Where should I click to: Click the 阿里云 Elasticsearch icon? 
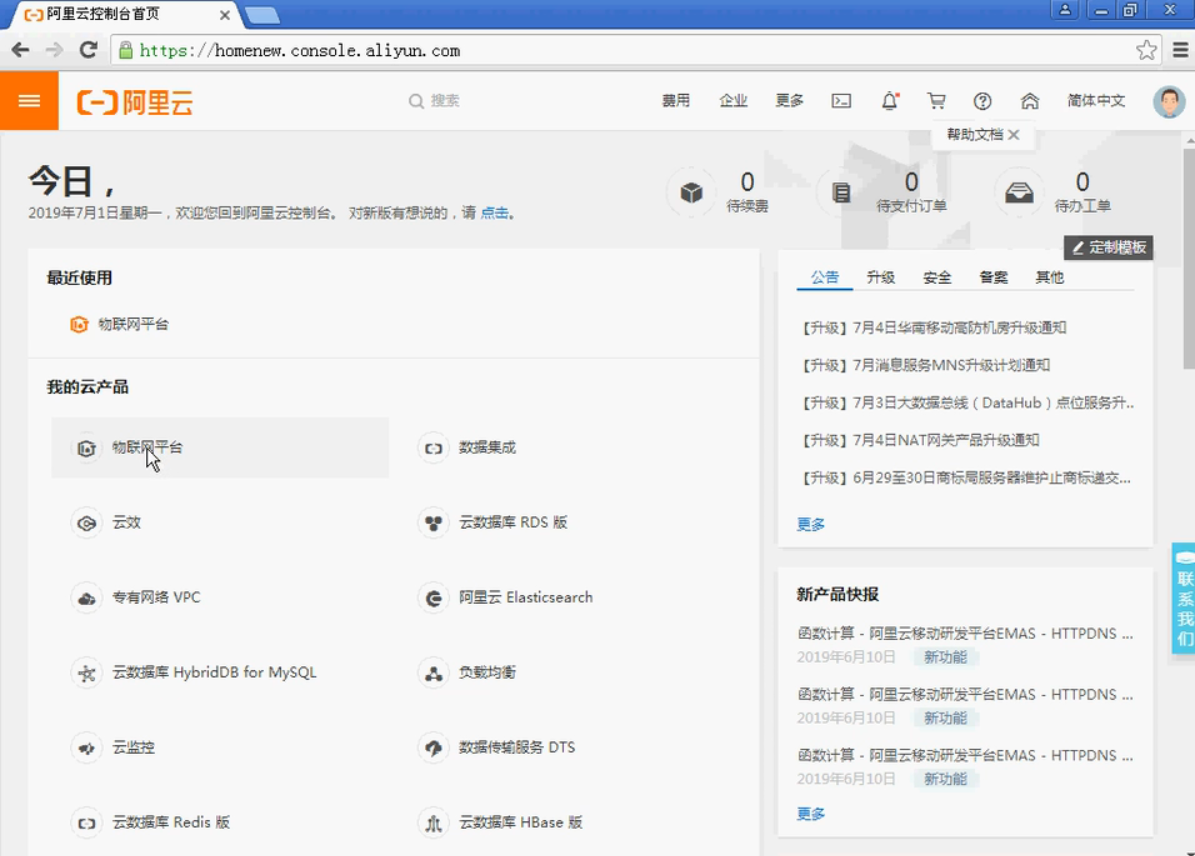coord(434,598)
